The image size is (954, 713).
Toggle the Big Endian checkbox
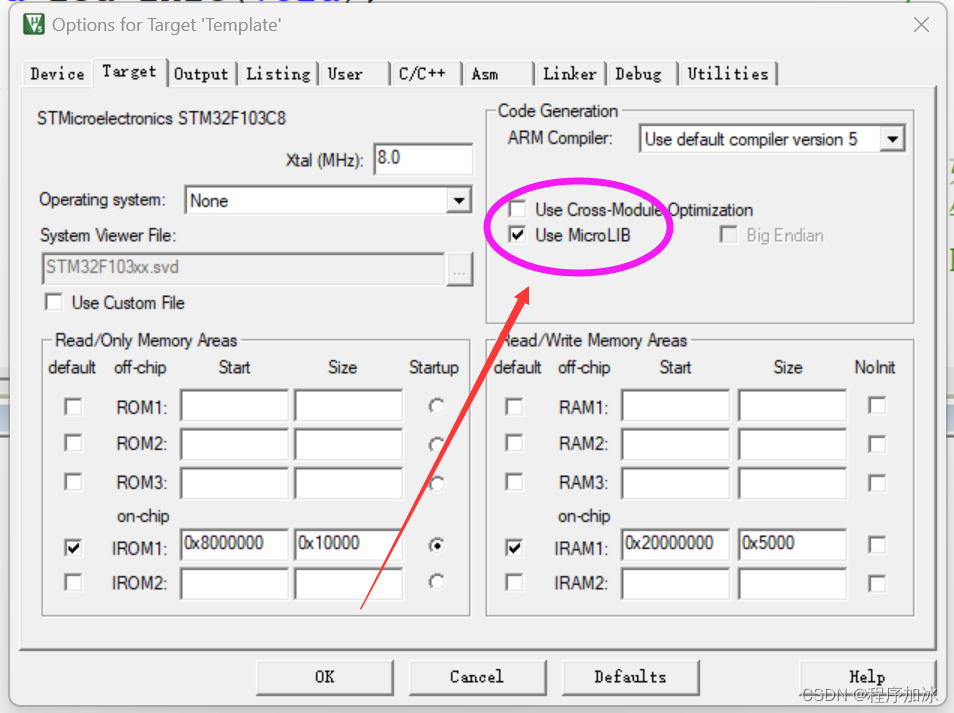click(x=728, y=235)
